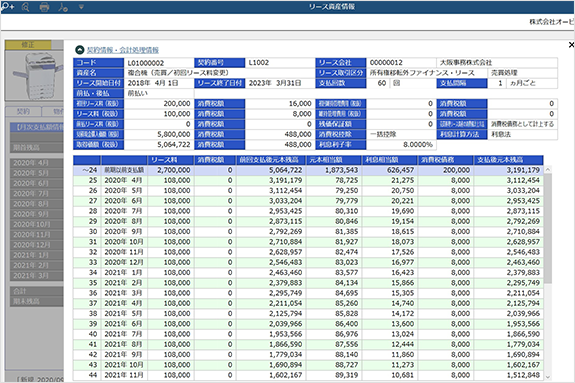Viewport: 575px width, 383px height.
Task: Click the 利息利子率 value 8.0000%
Action: (401, 145)
